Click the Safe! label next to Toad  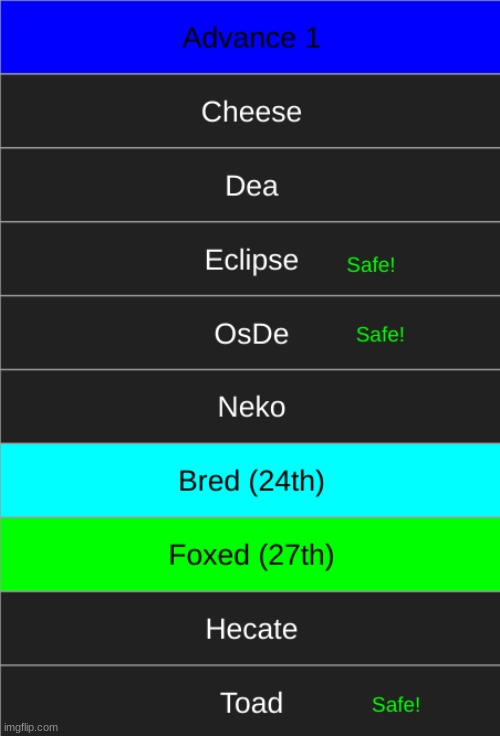(396, 705)
